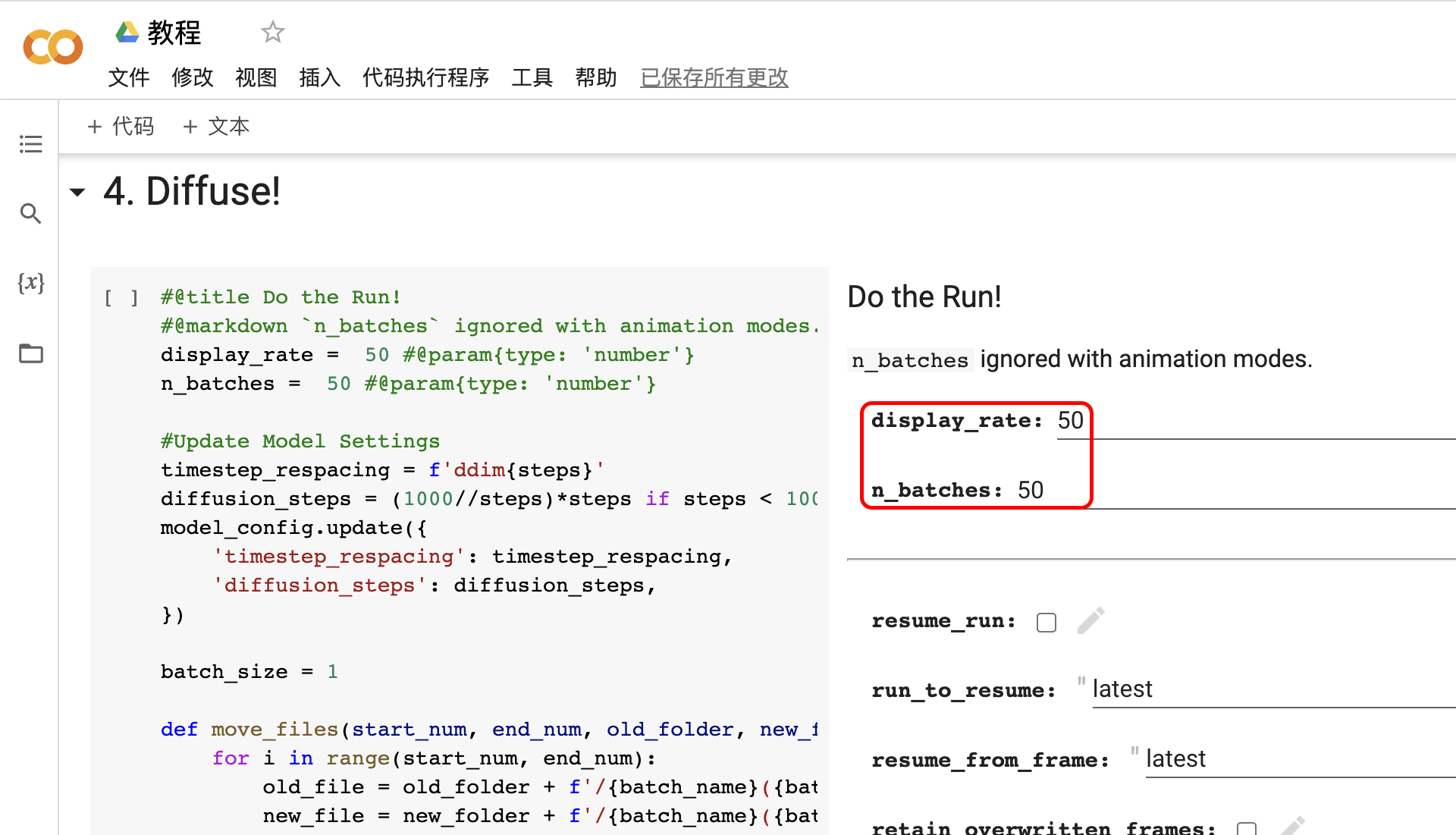Image resolution: width=1456 pixels, height=835 pixels.
Task: Add a text cell with + 文本
Action: [x=216, y=126]
